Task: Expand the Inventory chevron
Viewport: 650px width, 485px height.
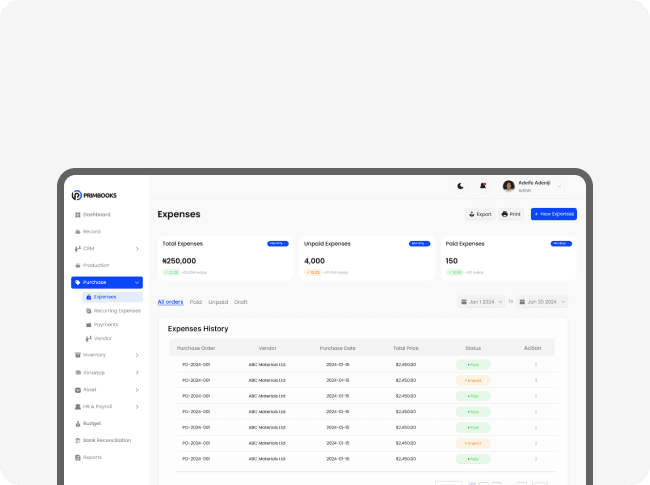Action: (x=137, y=355)
